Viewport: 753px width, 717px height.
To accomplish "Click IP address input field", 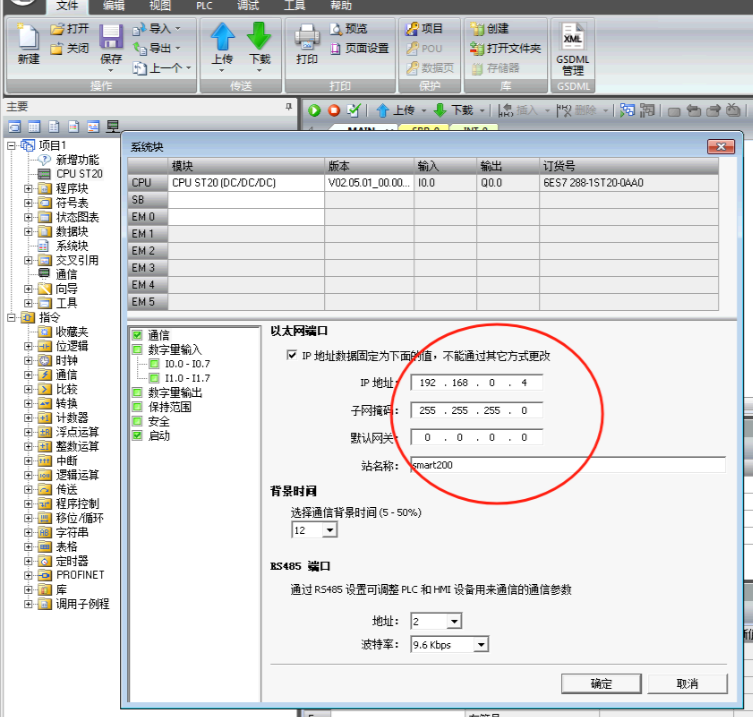I will click(x=476, y=383).
